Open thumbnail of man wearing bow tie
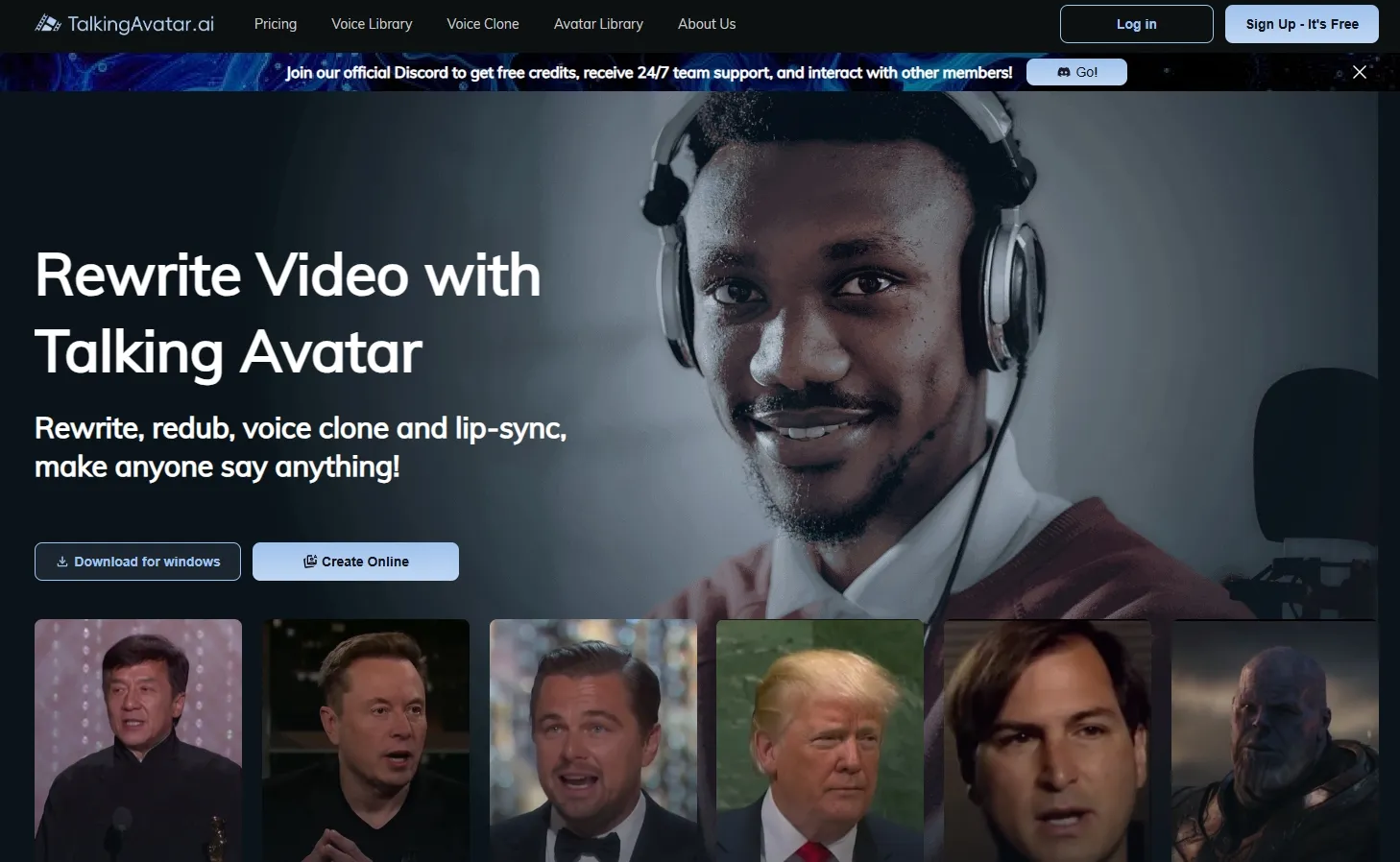This screenshot has width=1400, height=862. tap(593, 739)
